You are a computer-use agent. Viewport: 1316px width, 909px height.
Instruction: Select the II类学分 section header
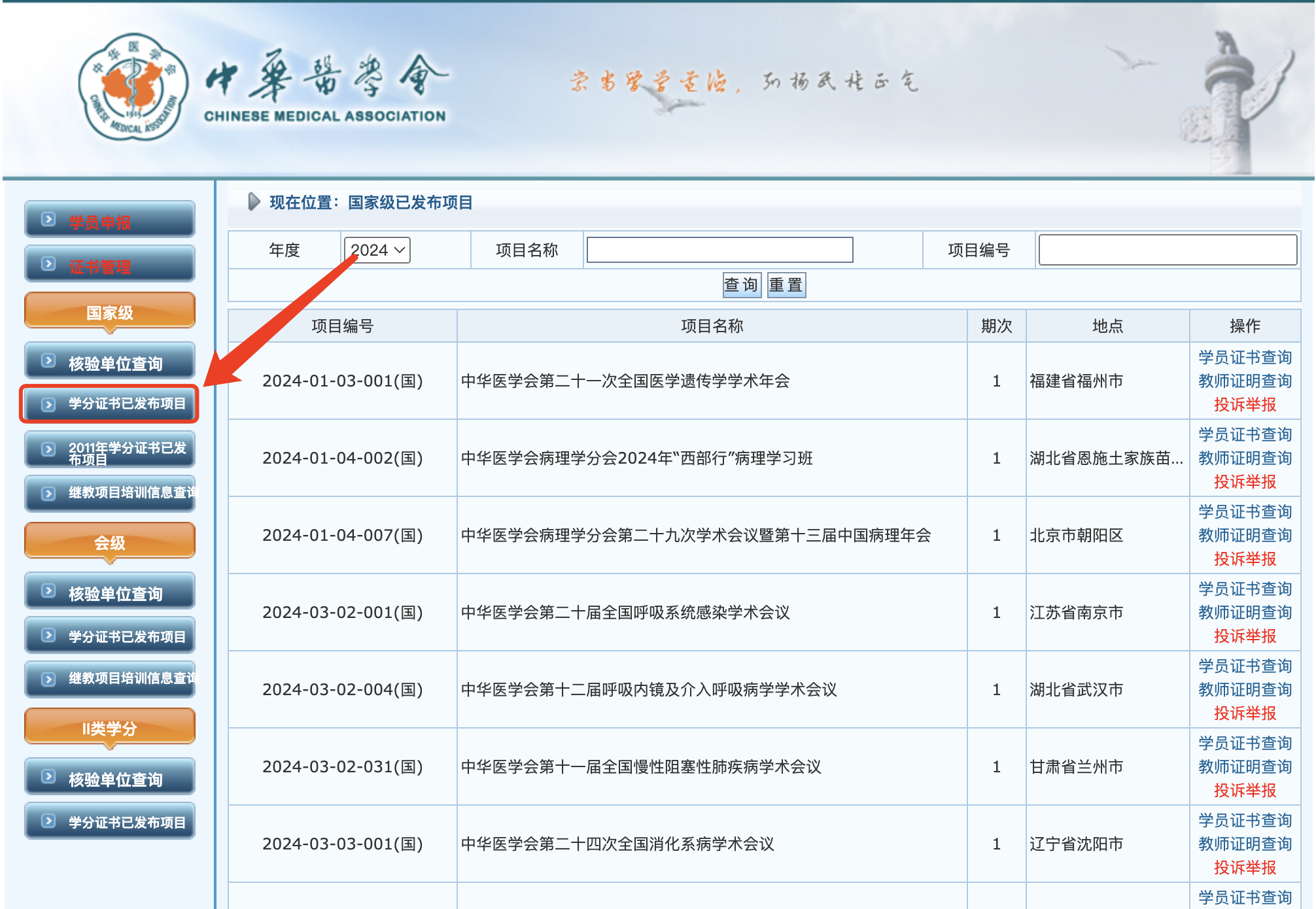tap(110, 727)
